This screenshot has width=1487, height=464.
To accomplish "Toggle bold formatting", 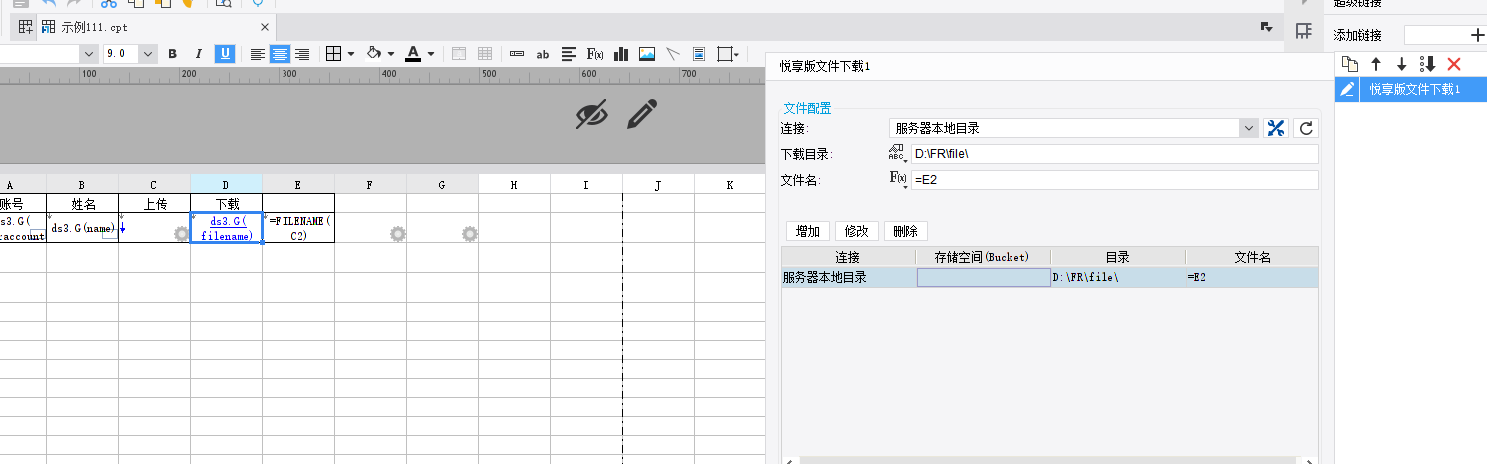I will click(172, 54).
